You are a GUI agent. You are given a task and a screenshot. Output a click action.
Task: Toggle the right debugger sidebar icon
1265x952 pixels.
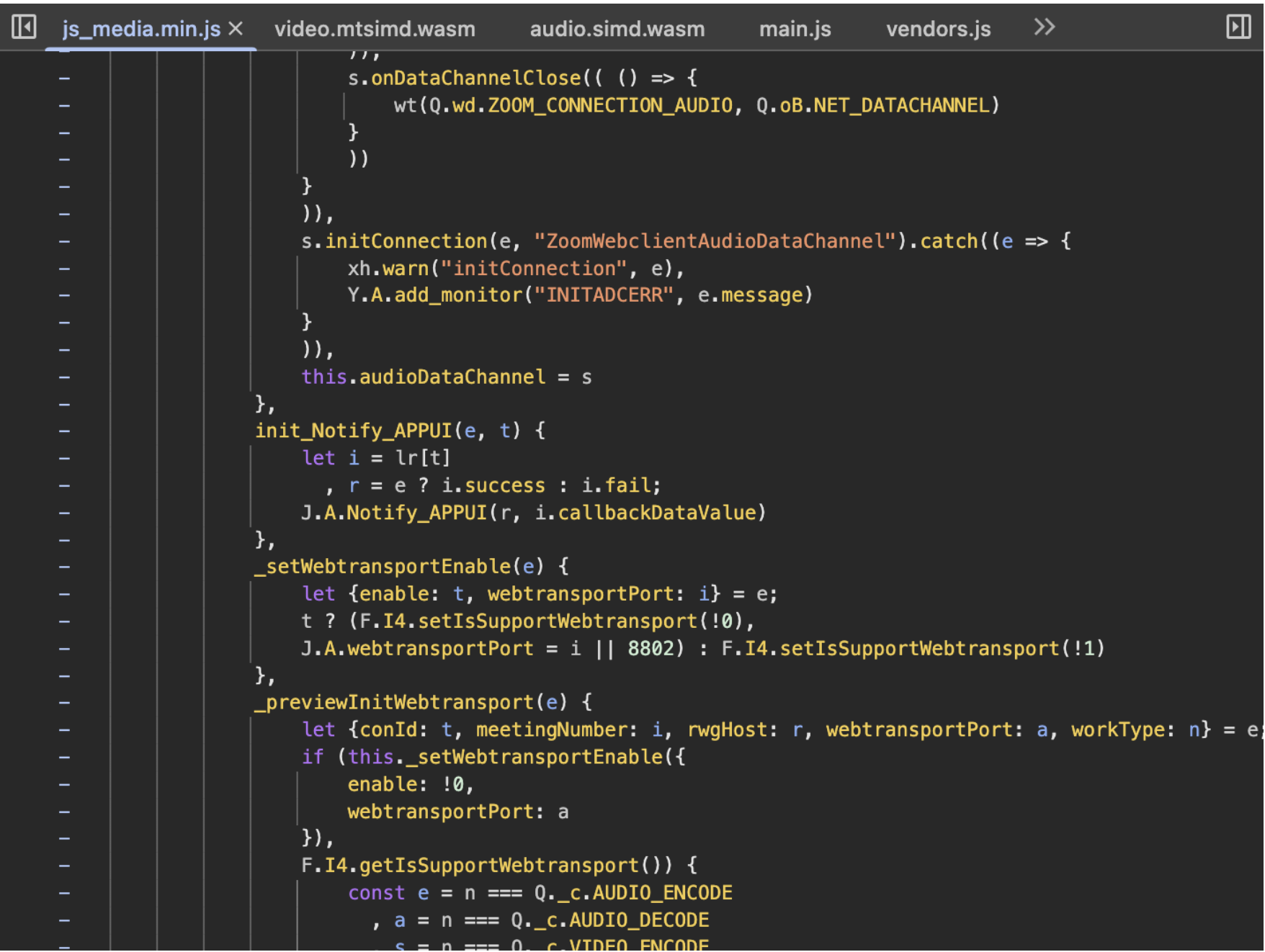tap(1238, 27)
